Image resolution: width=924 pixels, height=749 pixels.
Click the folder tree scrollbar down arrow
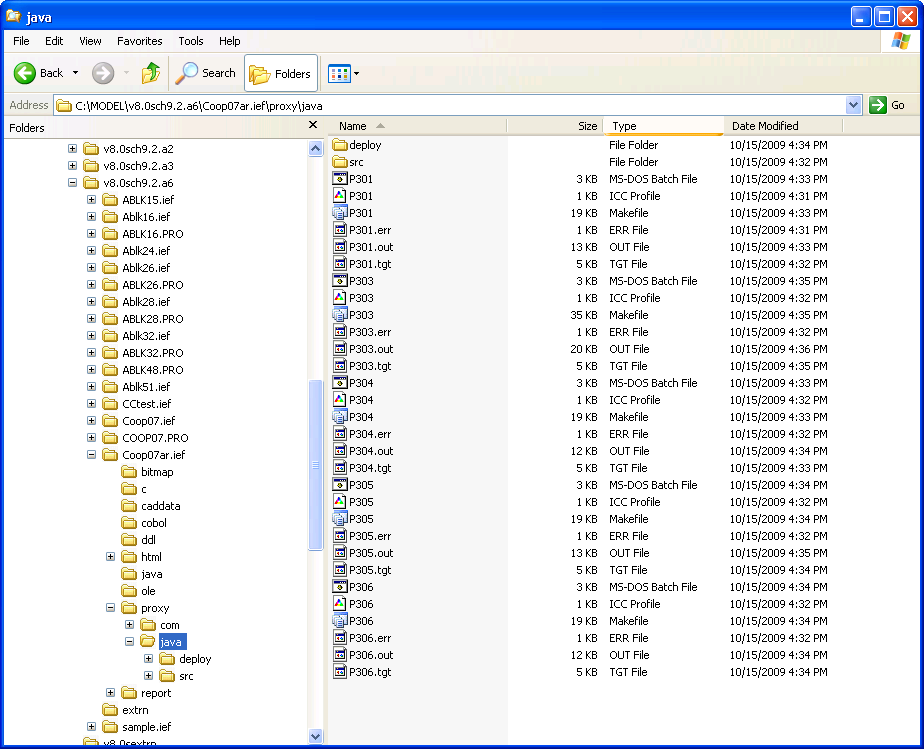315,736
